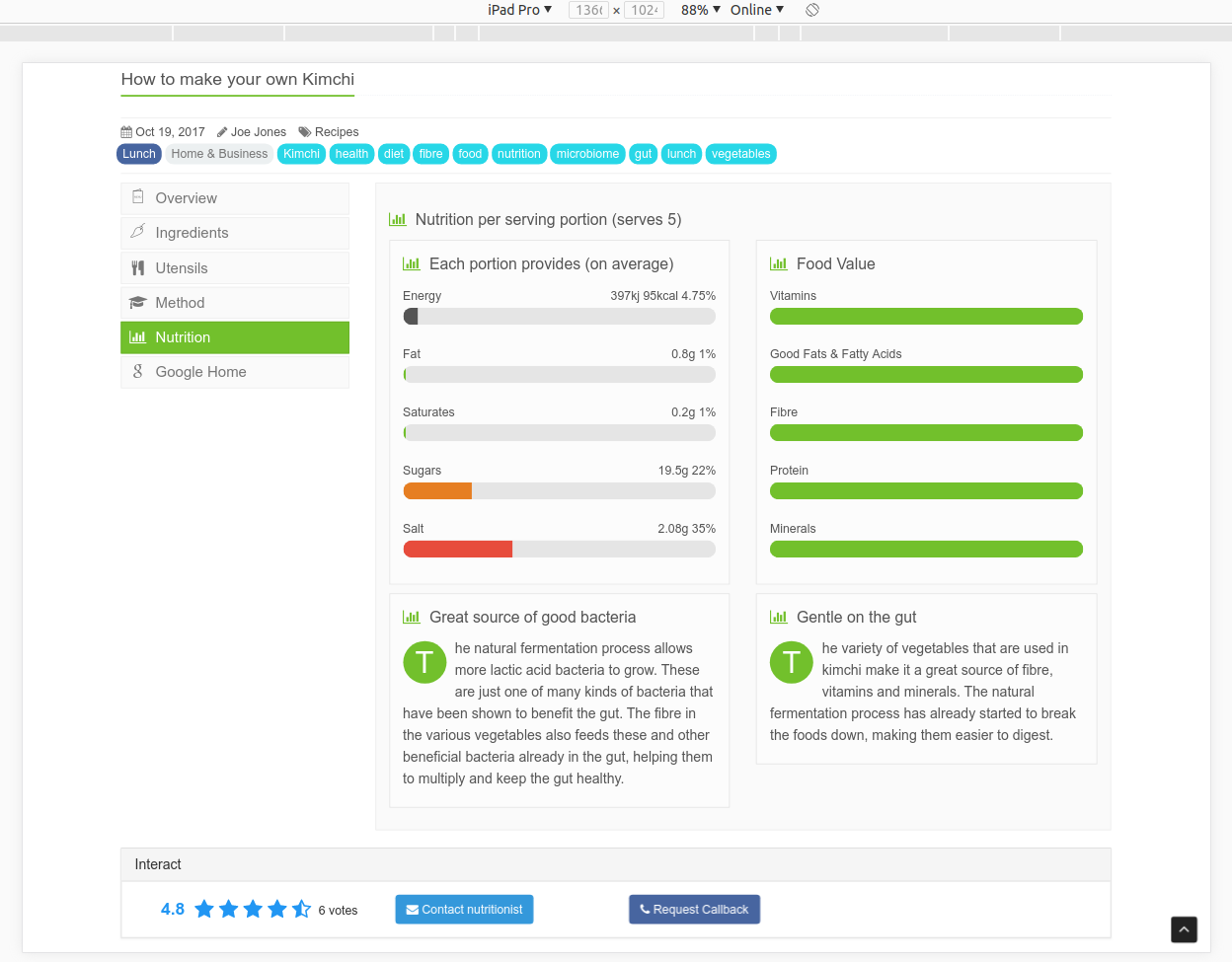Click the Google Home sidebar icon
The width and height of the screenshot is (1232, 962).
tap(138, 372)
